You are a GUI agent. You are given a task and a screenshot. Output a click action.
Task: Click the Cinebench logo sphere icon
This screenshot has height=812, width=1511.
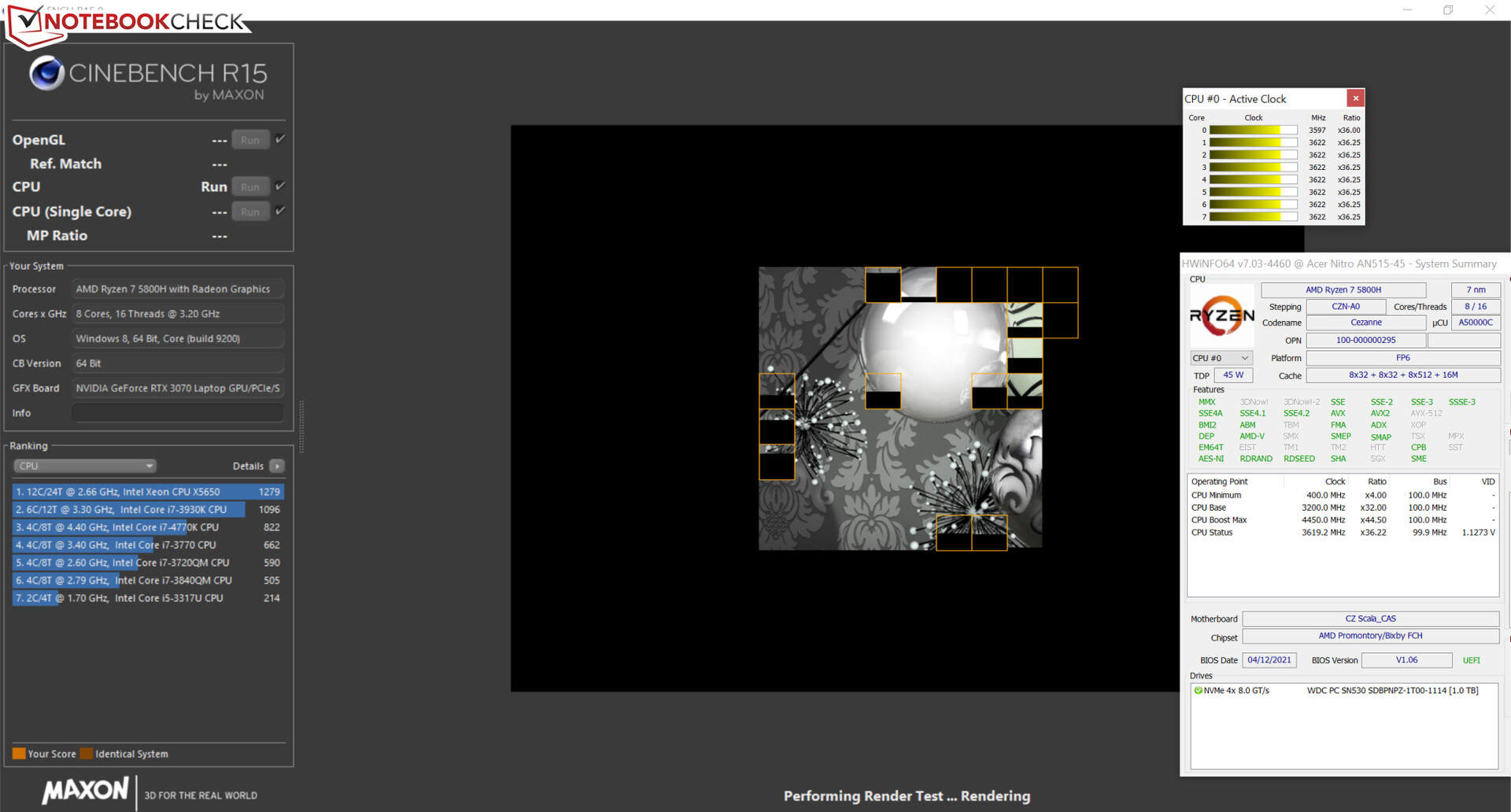(x=46, y=73)
